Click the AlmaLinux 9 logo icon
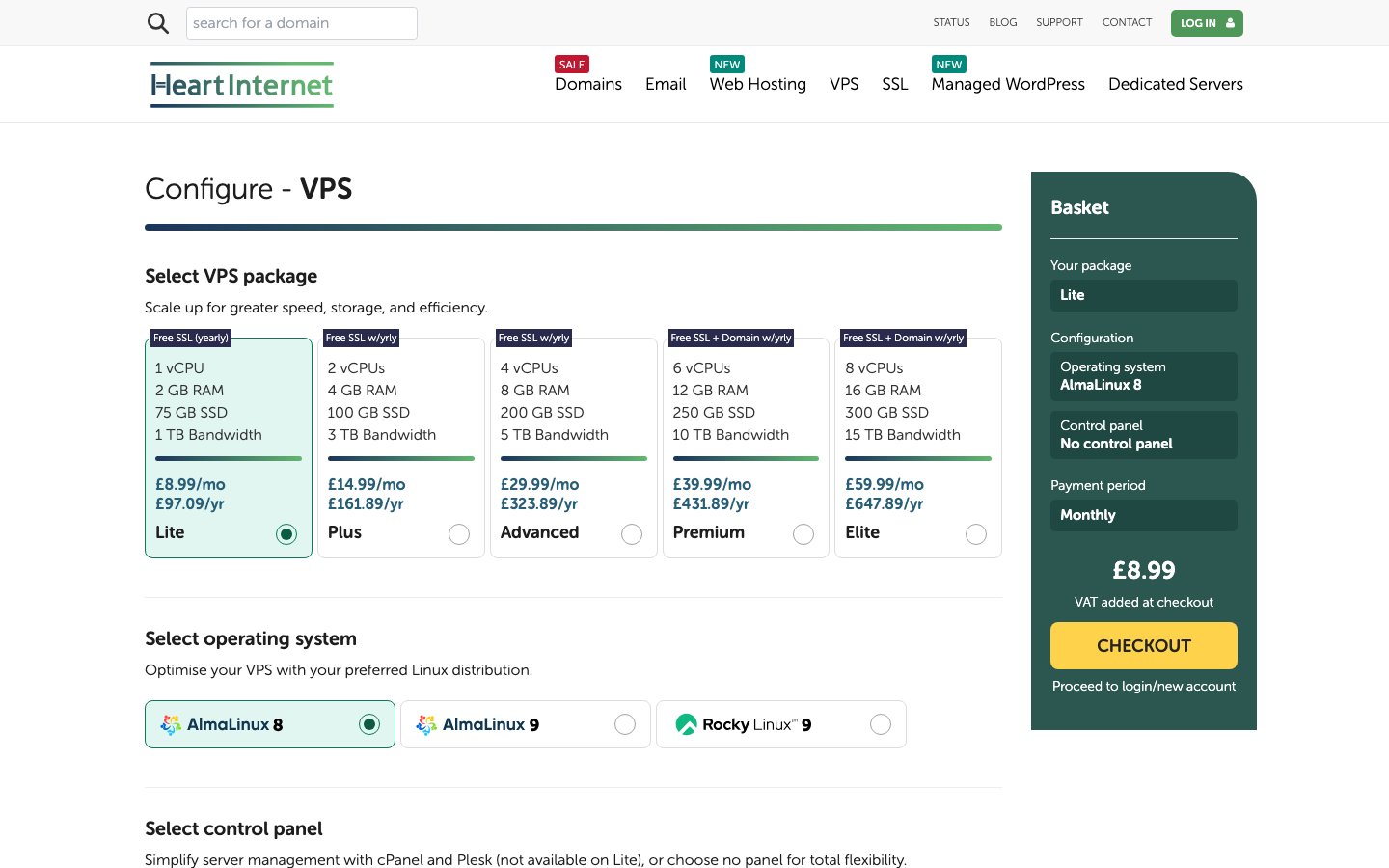This screenshot has width=1389, height=868. [426, 725]
